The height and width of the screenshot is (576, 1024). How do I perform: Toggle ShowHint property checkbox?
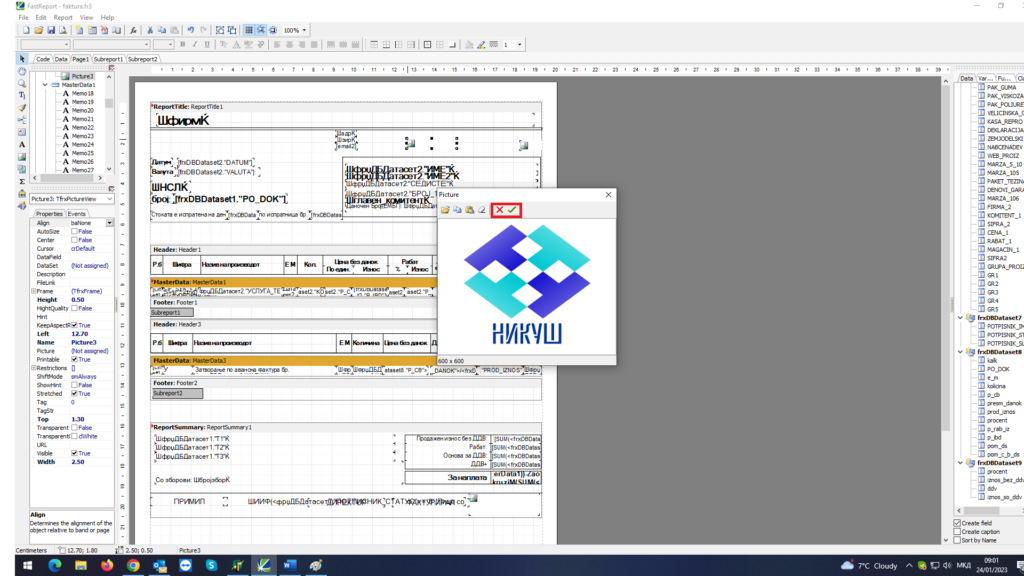point(74,385)
